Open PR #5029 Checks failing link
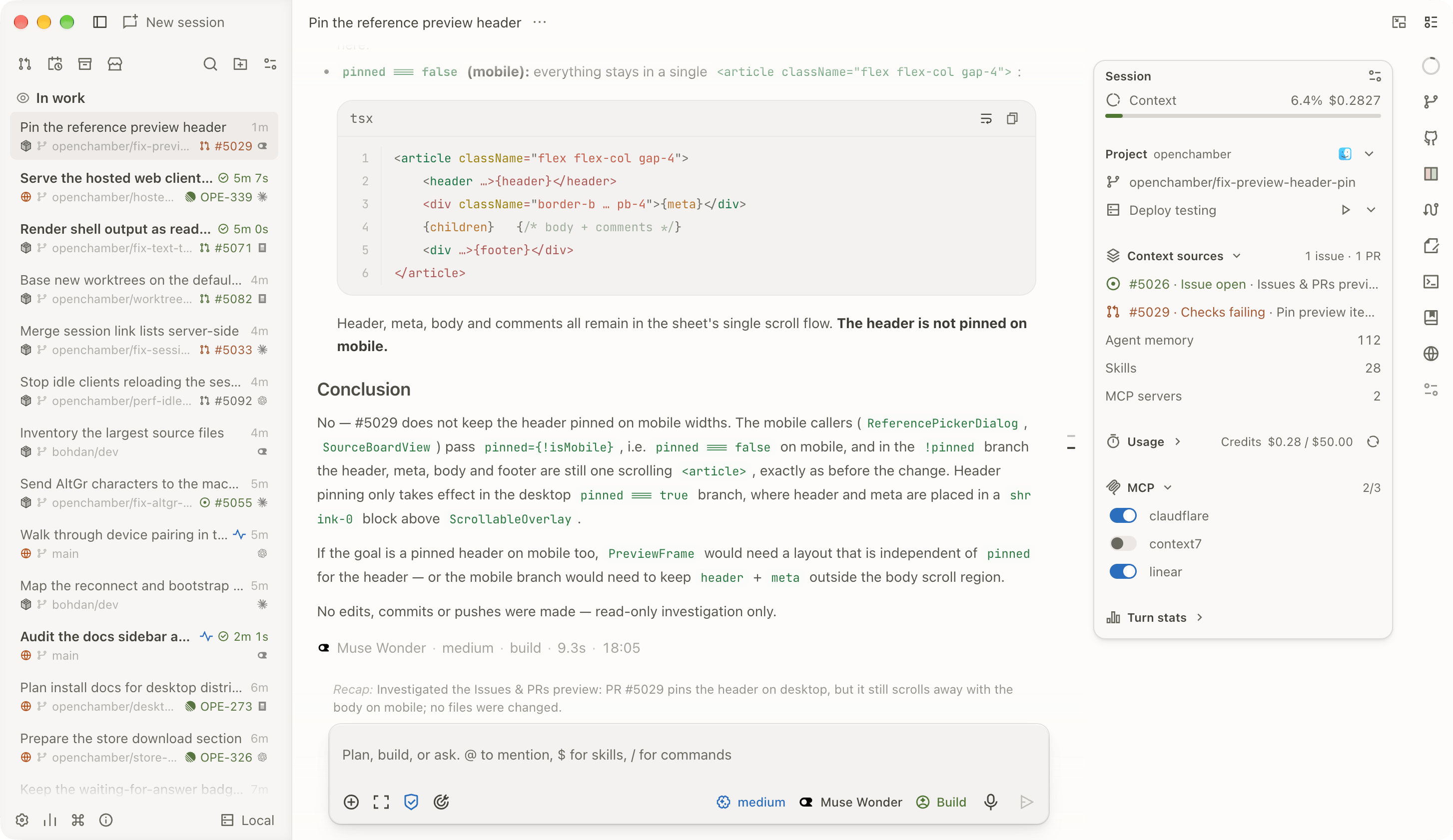The image size is (1453, 840). [1243, 312]
